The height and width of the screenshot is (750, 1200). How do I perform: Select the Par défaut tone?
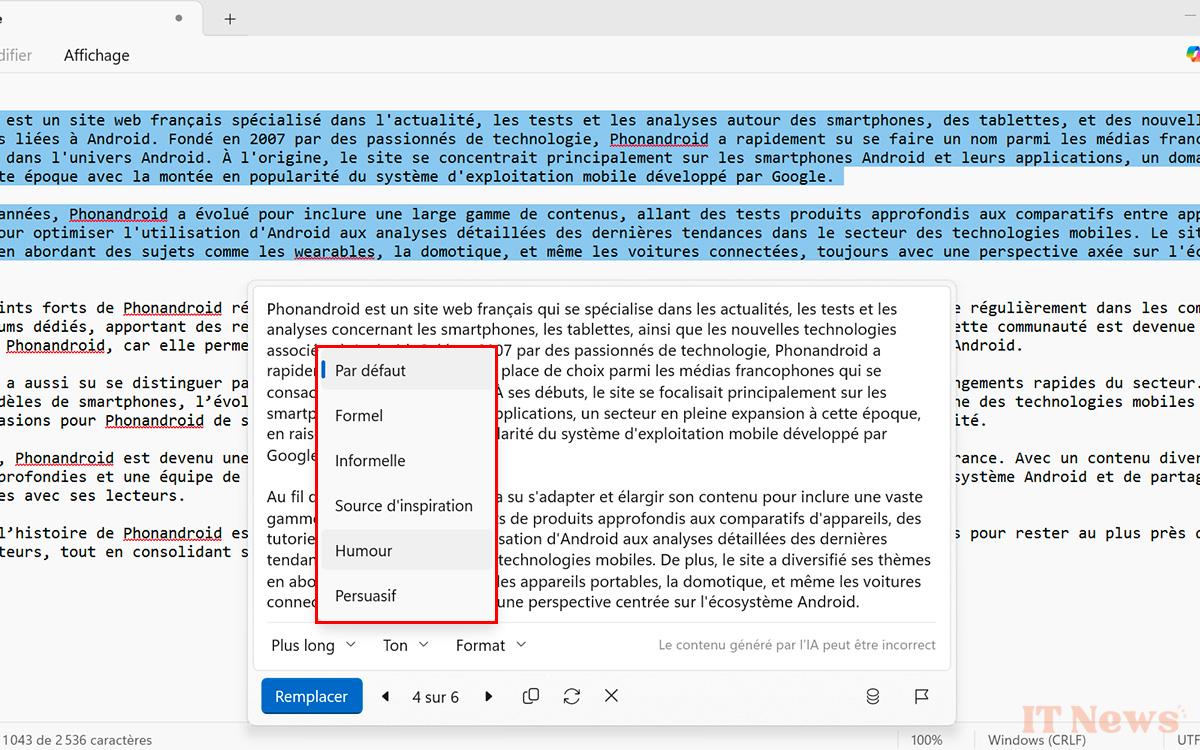click(x=406, y=370)
